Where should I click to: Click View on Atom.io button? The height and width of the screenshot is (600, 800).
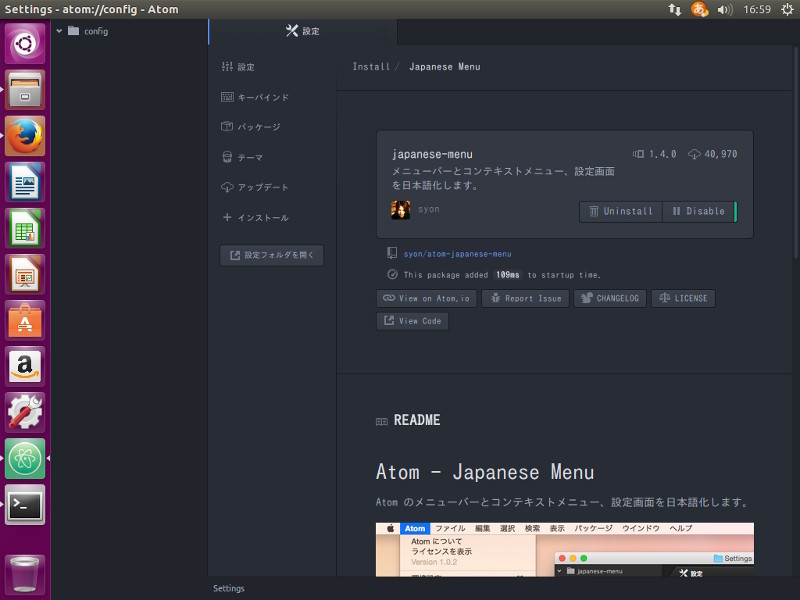[x=427, y=298]
